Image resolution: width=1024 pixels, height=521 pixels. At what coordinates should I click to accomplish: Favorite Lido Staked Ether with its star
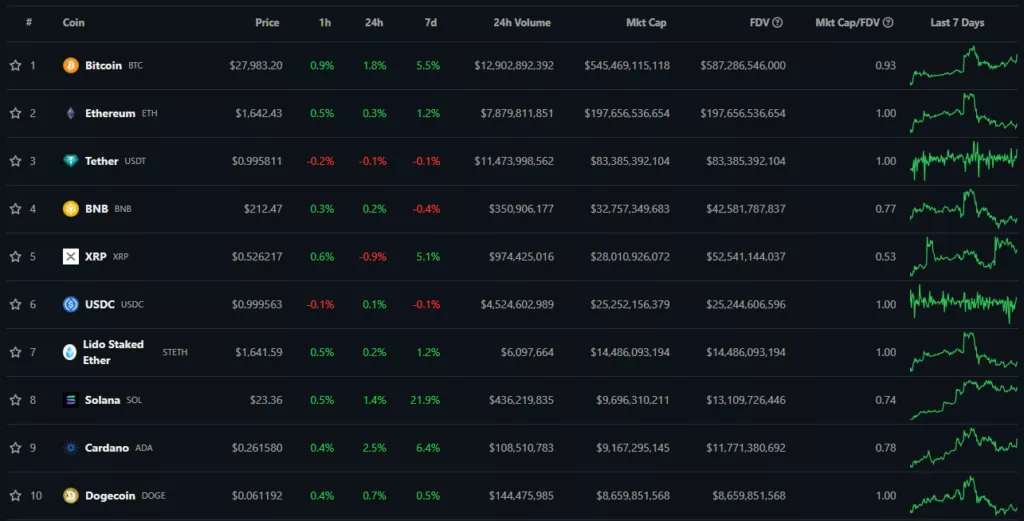[15, 352]
